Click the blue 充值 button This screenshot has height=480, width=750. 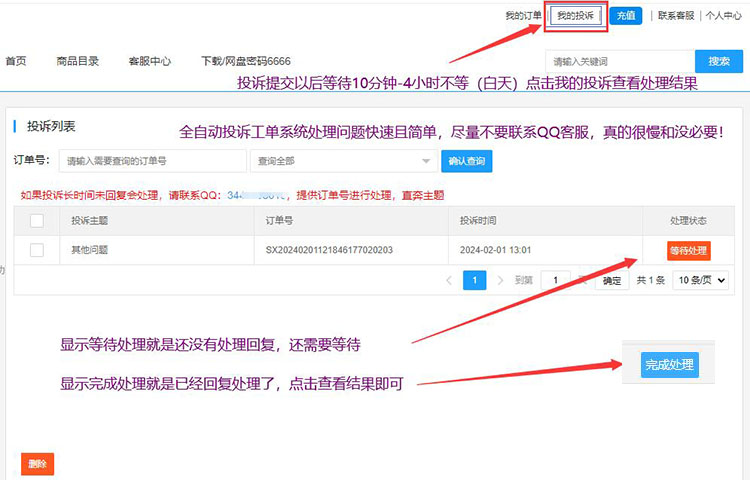[x=626, y=16]
